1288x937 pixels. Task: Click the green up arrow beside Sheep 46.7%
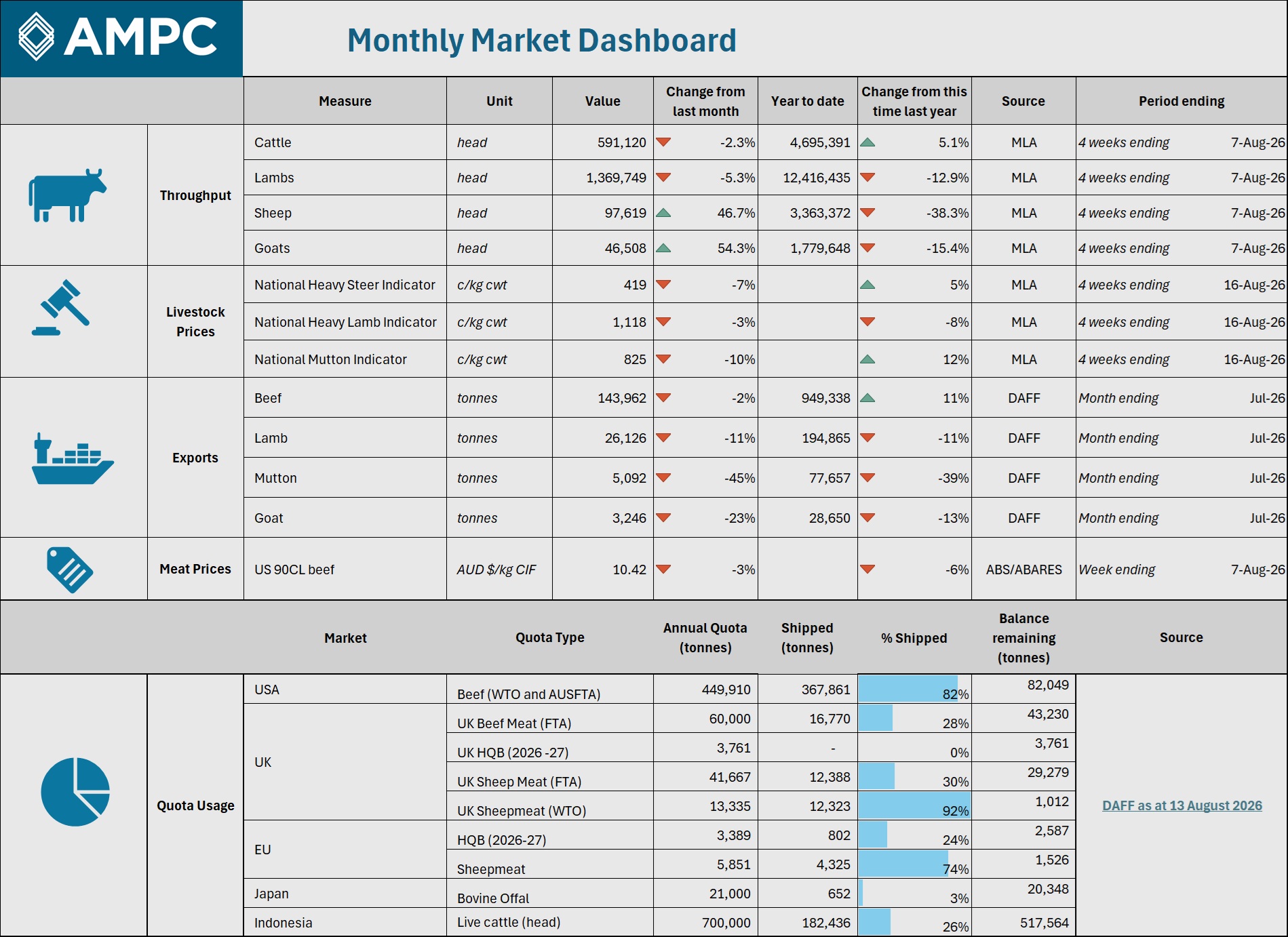663,213
